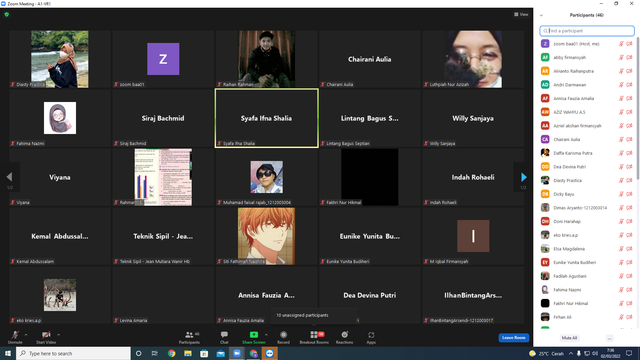
Task: Toggle the Participants panel button
Action: 189,337
